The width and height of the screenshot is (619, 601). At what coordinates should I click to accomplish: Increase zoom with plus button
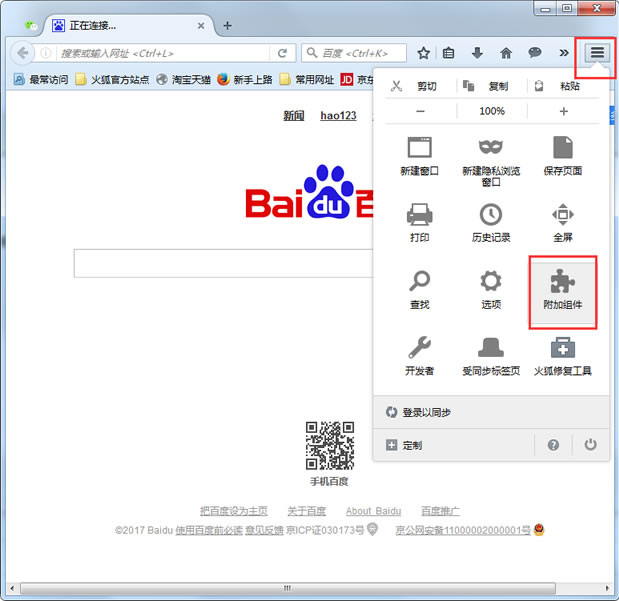point(564,111)
